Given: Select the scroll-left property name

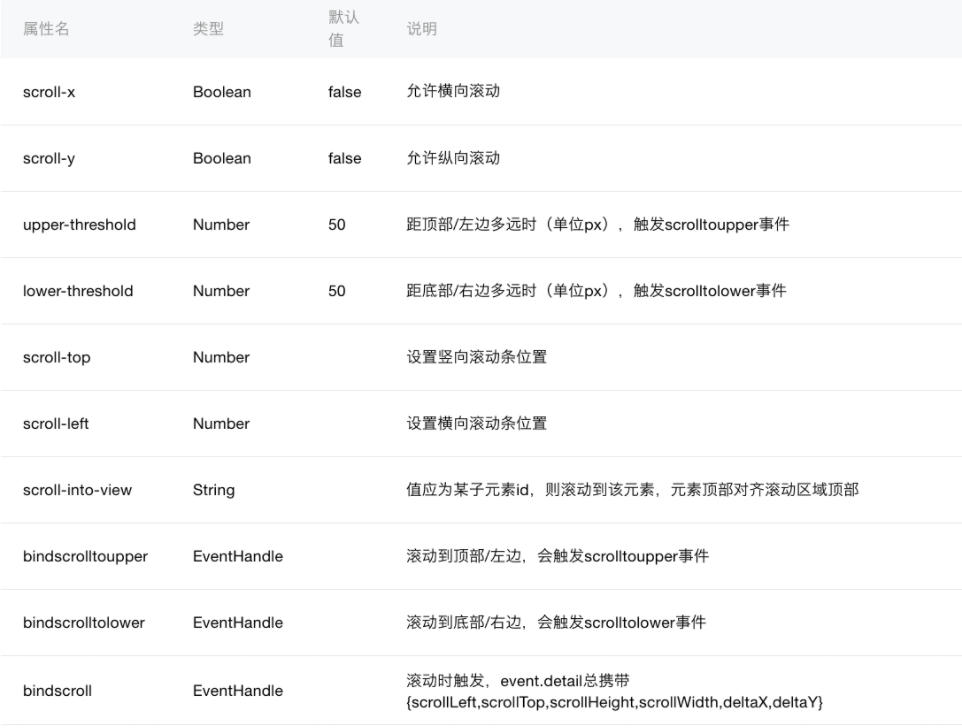Looking at the screenshot, I should (x=56, y=424).
